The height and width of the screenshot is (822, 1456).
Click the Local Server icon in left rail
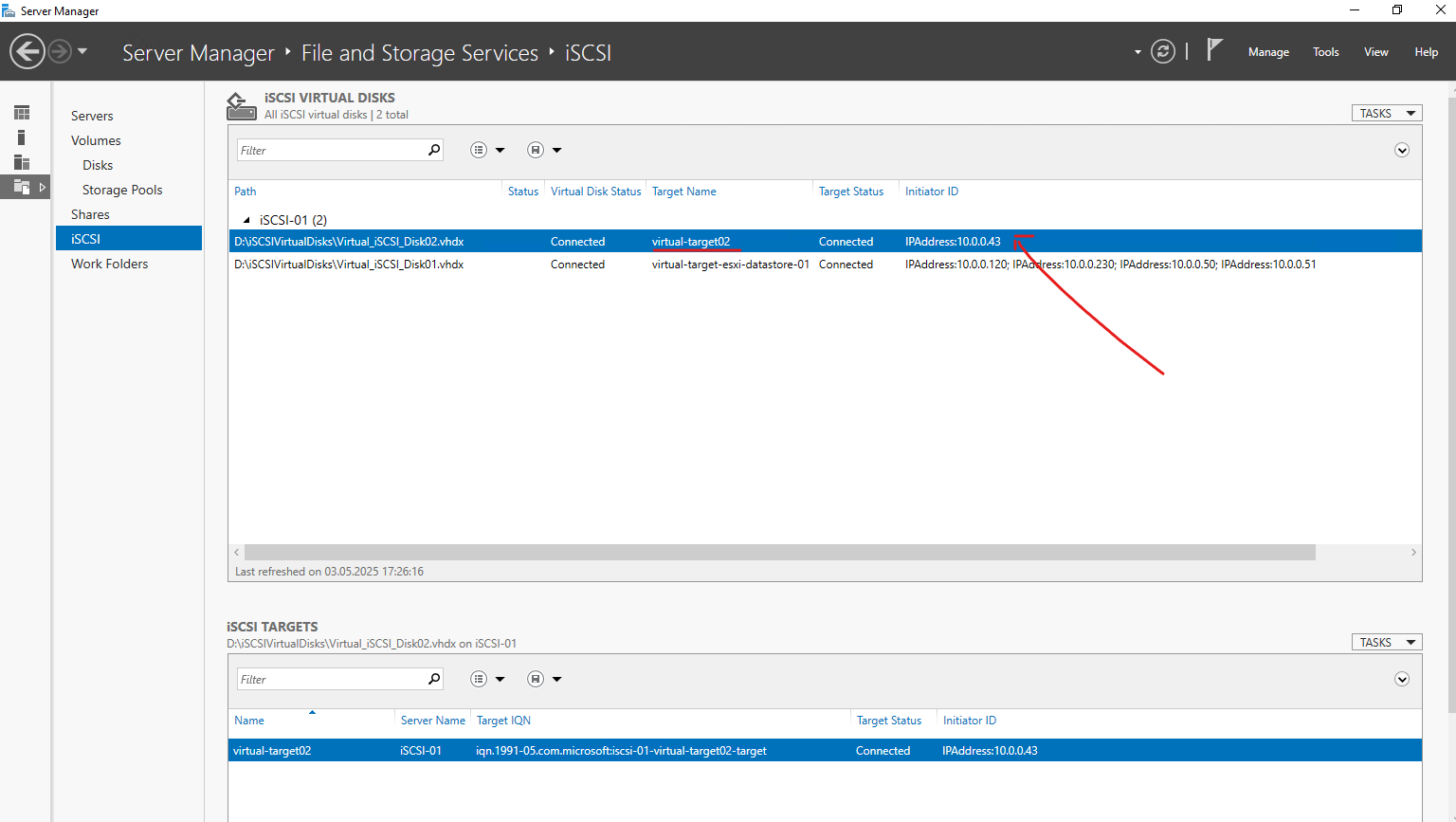pyautogui.click(x=22, y=137)
